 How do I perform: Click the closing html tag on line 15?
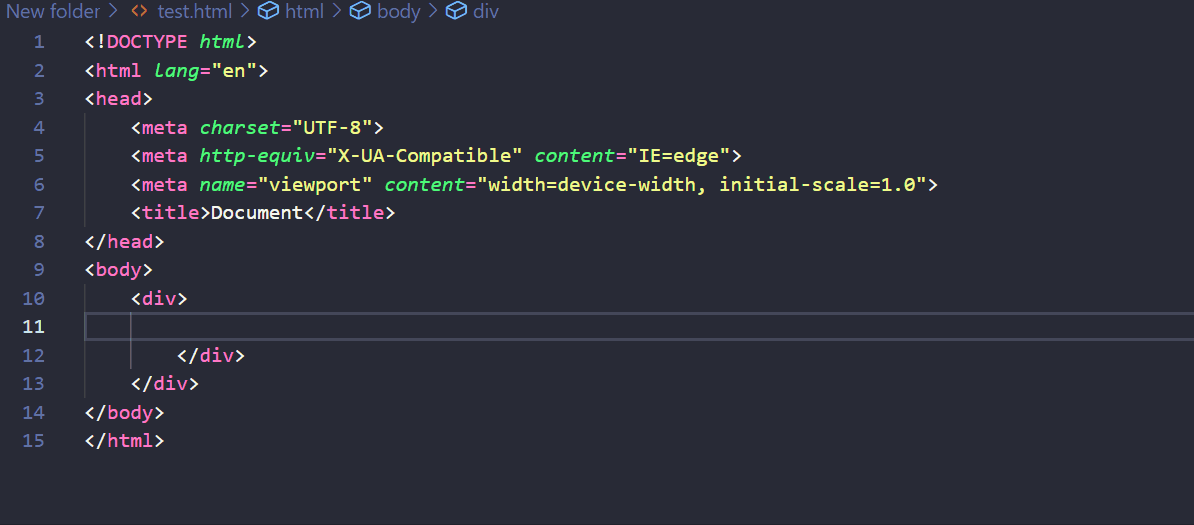(x=124, y=441)
